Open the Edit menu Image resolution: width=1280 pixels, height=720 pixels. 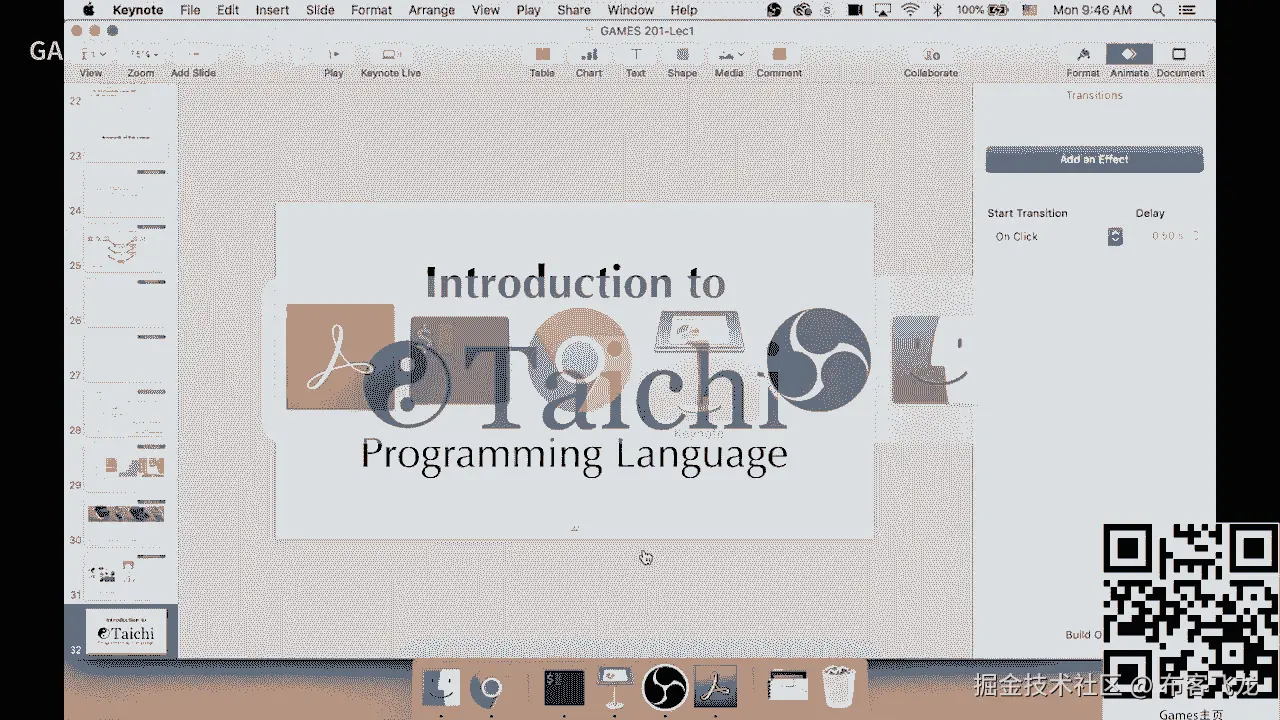coord(228,10)
